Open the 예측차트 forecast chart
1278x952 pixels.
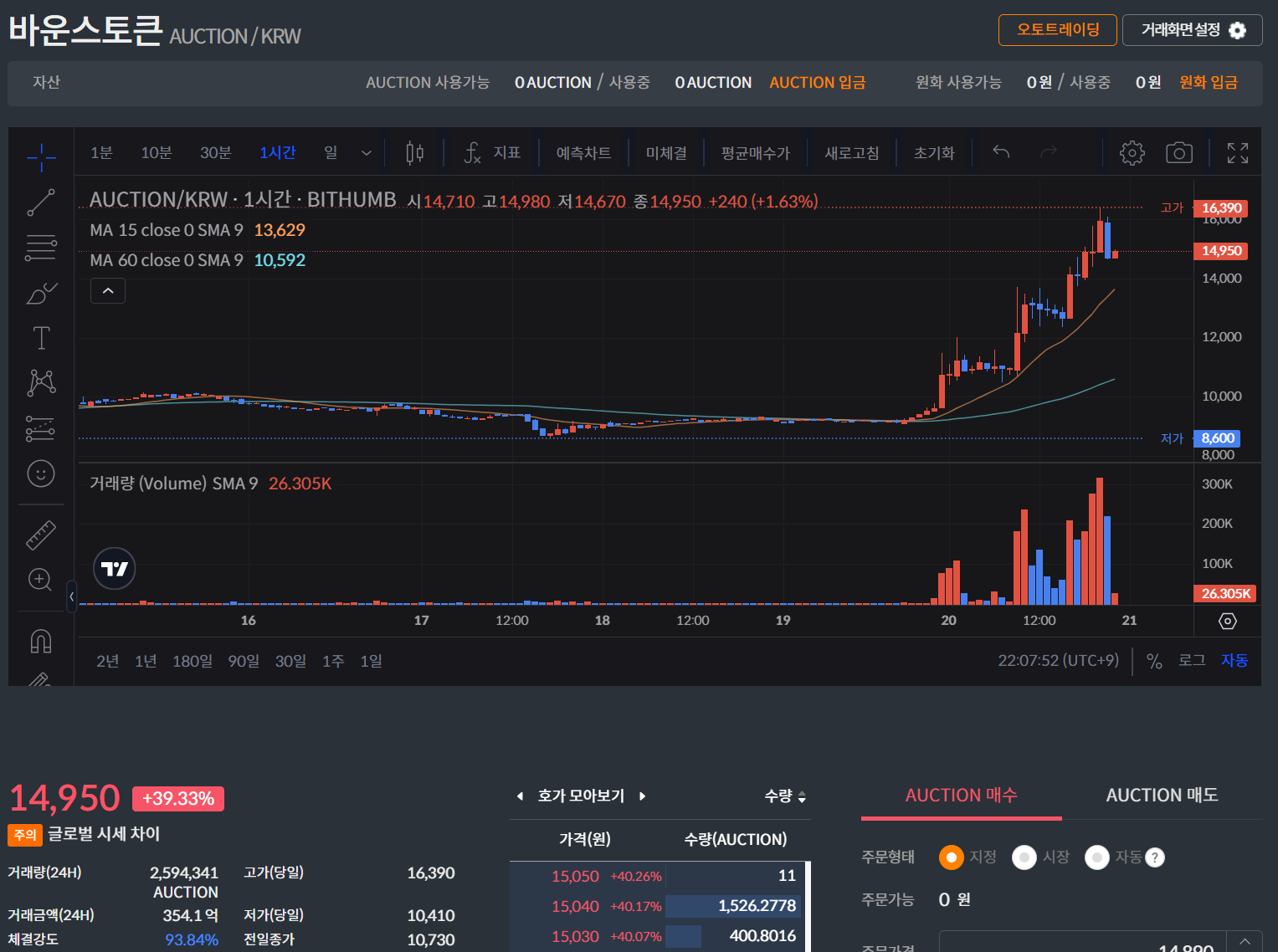tap(583, 153)
